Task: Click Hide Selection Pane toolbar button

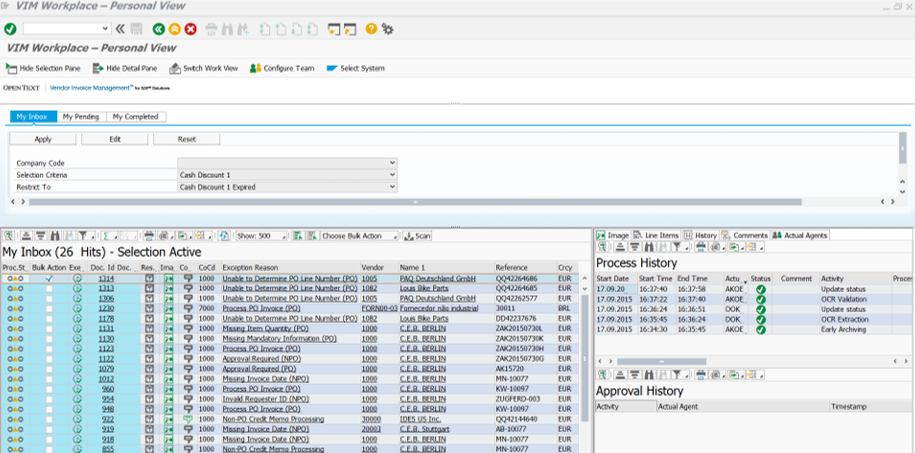Action: [43, 68]
